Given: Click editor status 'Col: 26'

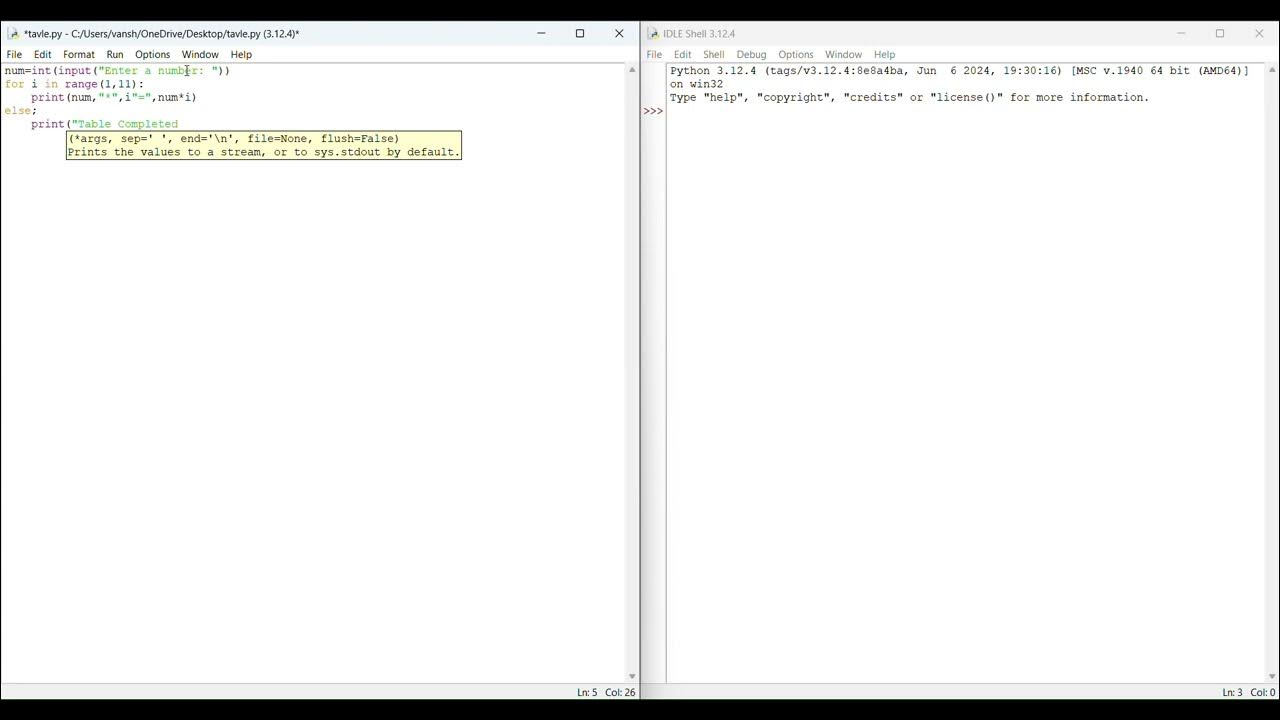Looking at the screenshot, I should (x=620, y=692).
